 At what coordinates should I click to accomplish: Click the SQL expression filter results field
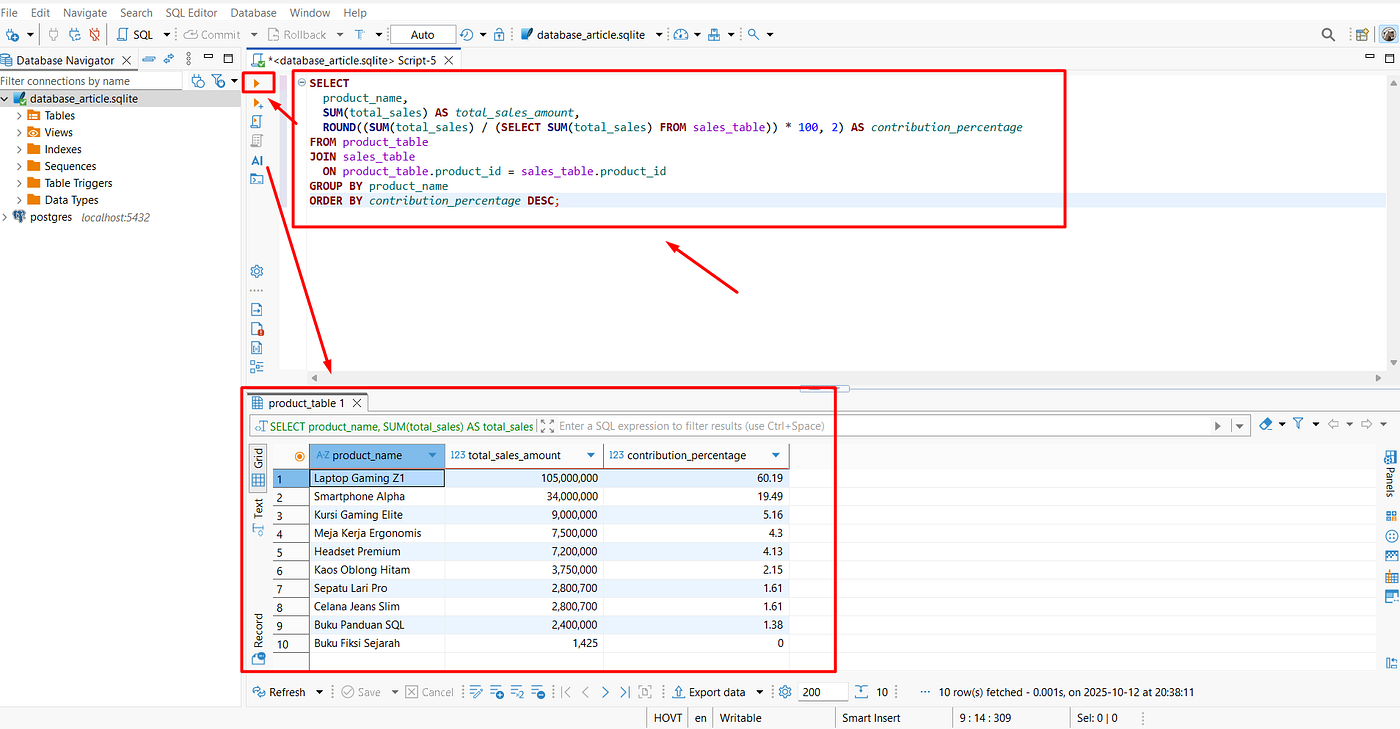coord(880,426)
